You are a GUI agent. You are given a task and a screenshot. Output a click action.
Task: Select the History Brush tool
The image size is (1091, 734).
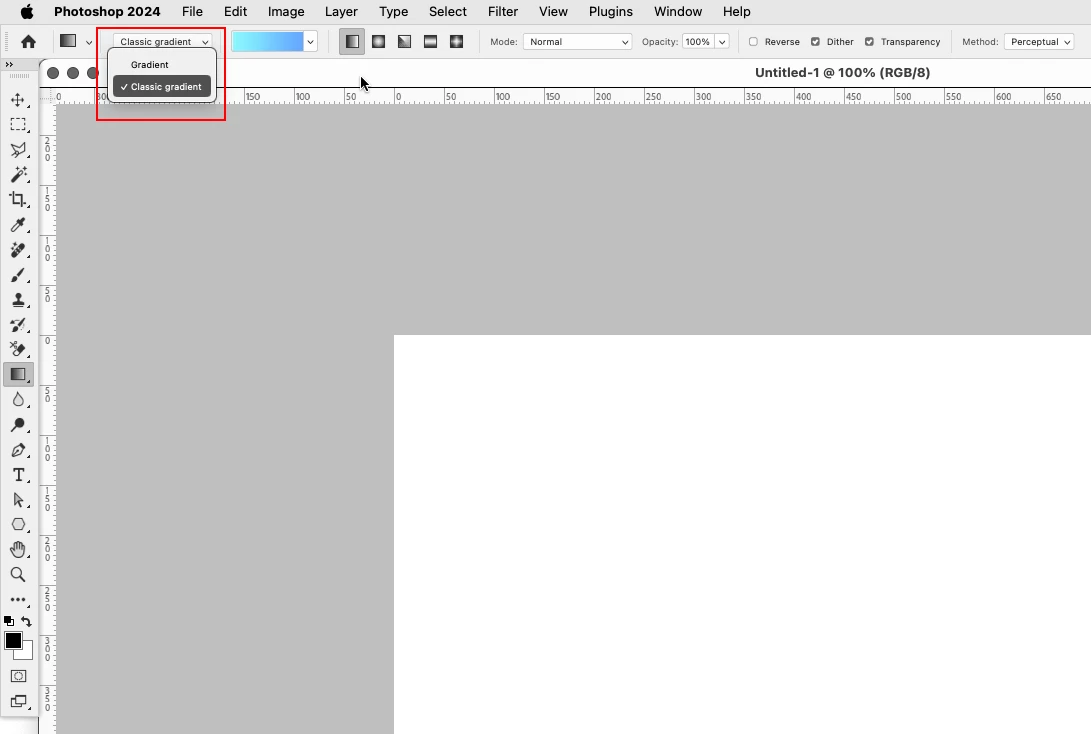(x=18, y=325)
